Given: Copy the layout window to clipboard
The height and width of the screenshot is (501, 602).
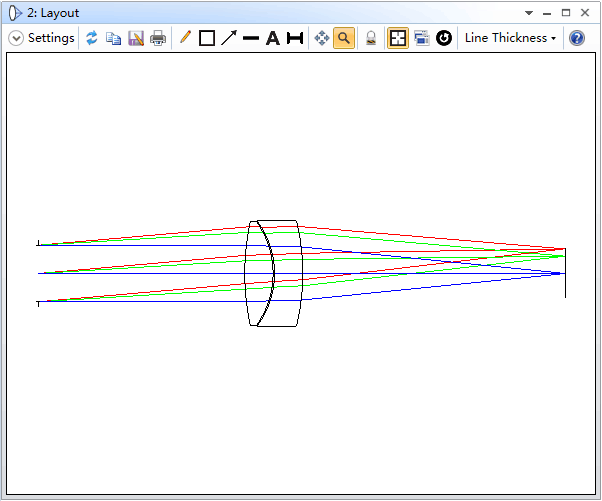Looking at the screenshot, I should coord(114,38).
